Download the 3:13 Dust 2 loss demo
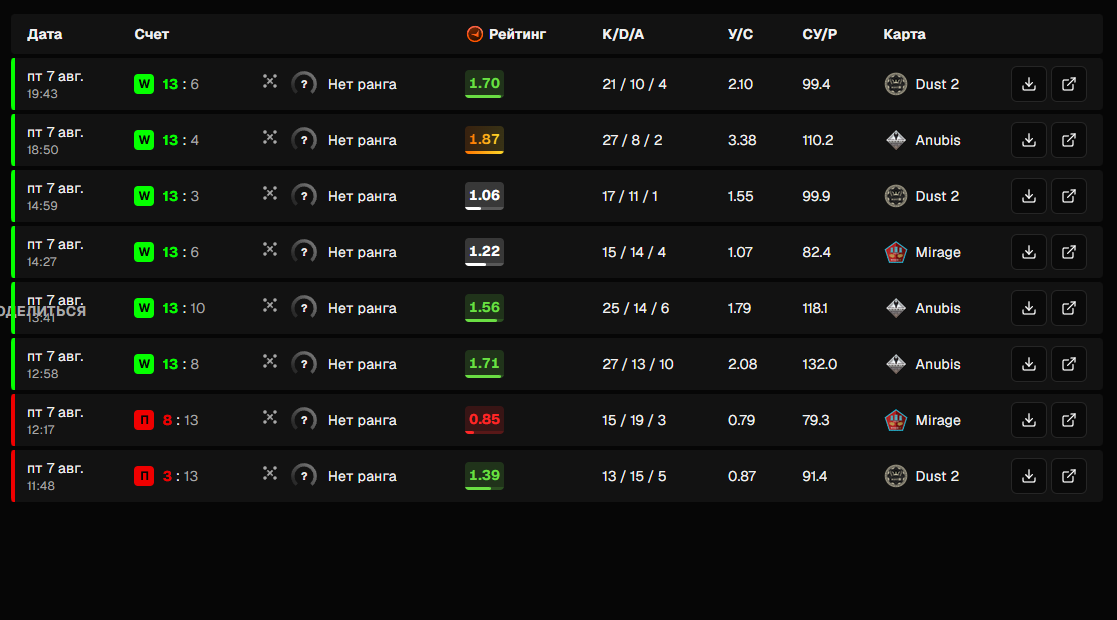This screenshot has height=620, width=1117. coord(1029,476)
